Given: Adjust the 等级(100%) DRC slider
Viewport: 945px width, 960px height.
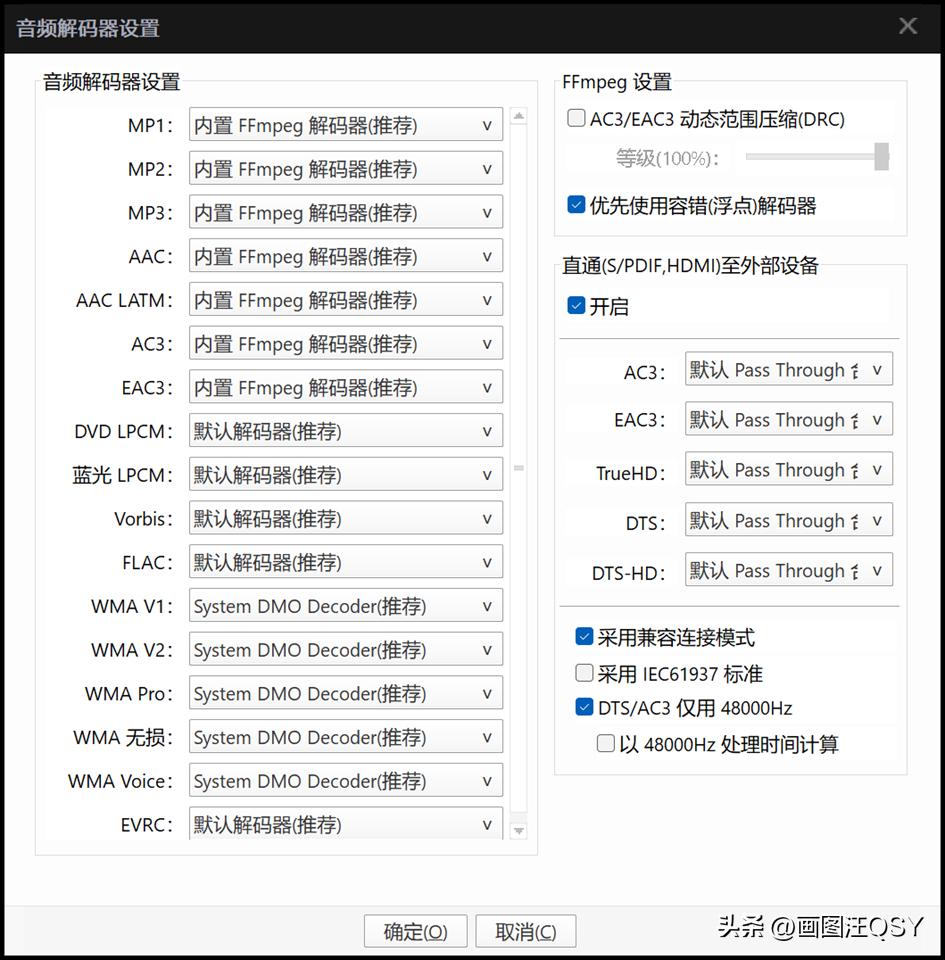Looking at the screenshot, I should pyautogui.click(x=815, y=156).
